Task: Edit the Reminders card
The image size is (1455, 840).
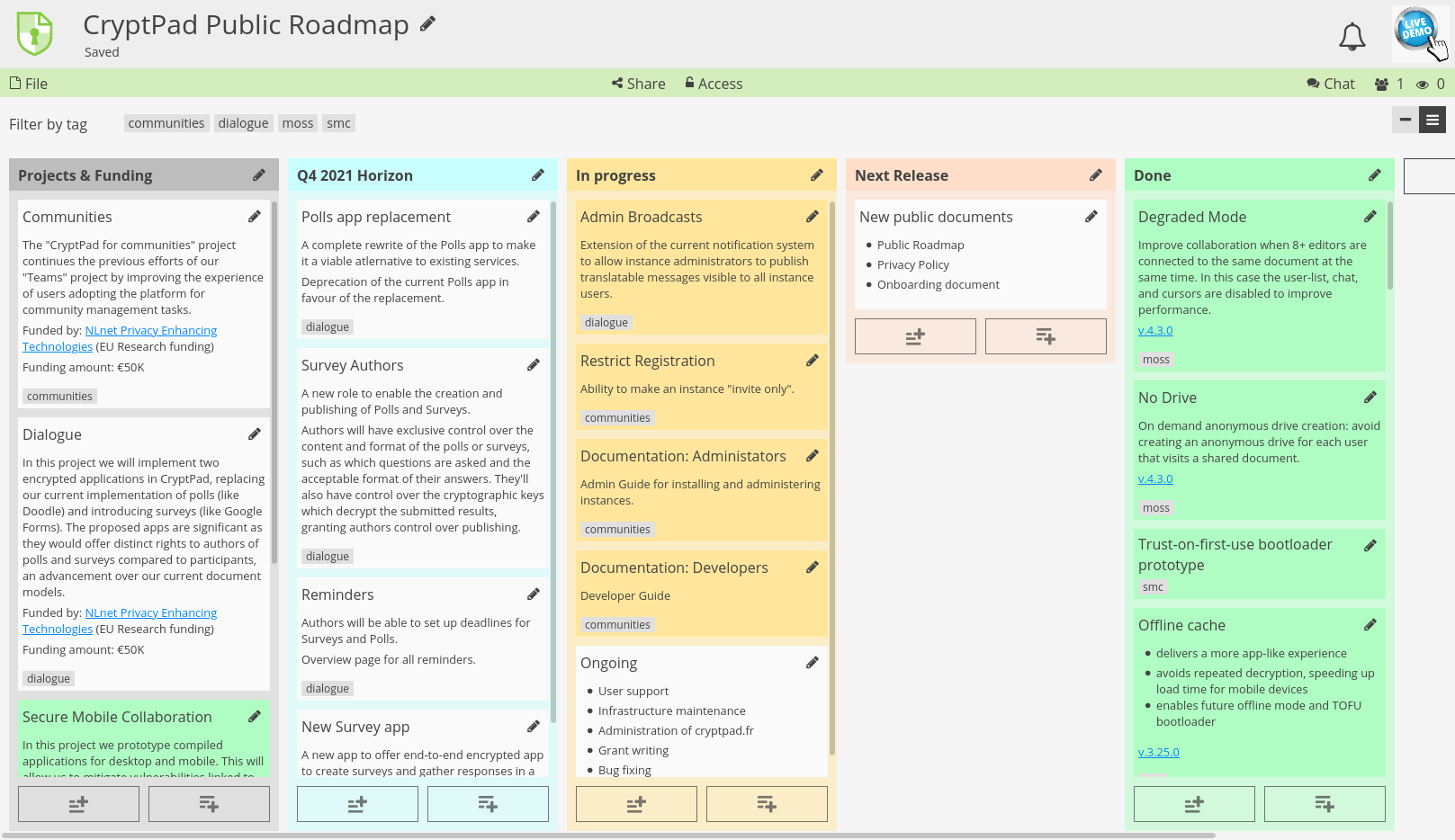Action: coord(534,594)
